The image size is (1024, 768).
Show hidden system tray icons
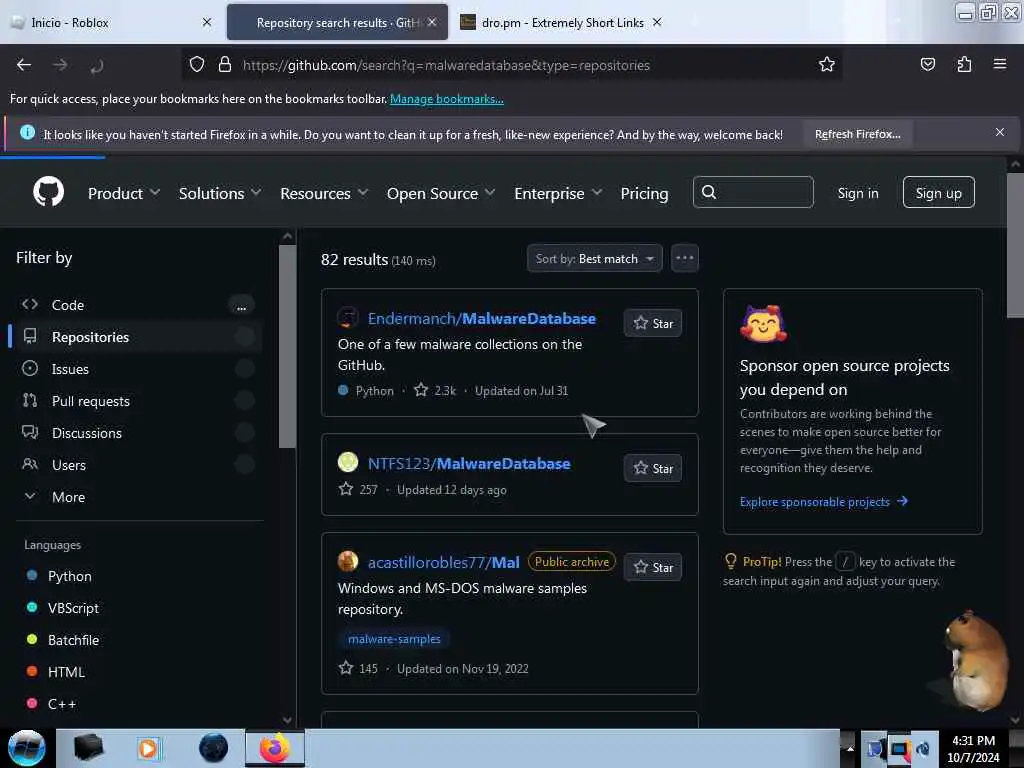click(849, 748)
